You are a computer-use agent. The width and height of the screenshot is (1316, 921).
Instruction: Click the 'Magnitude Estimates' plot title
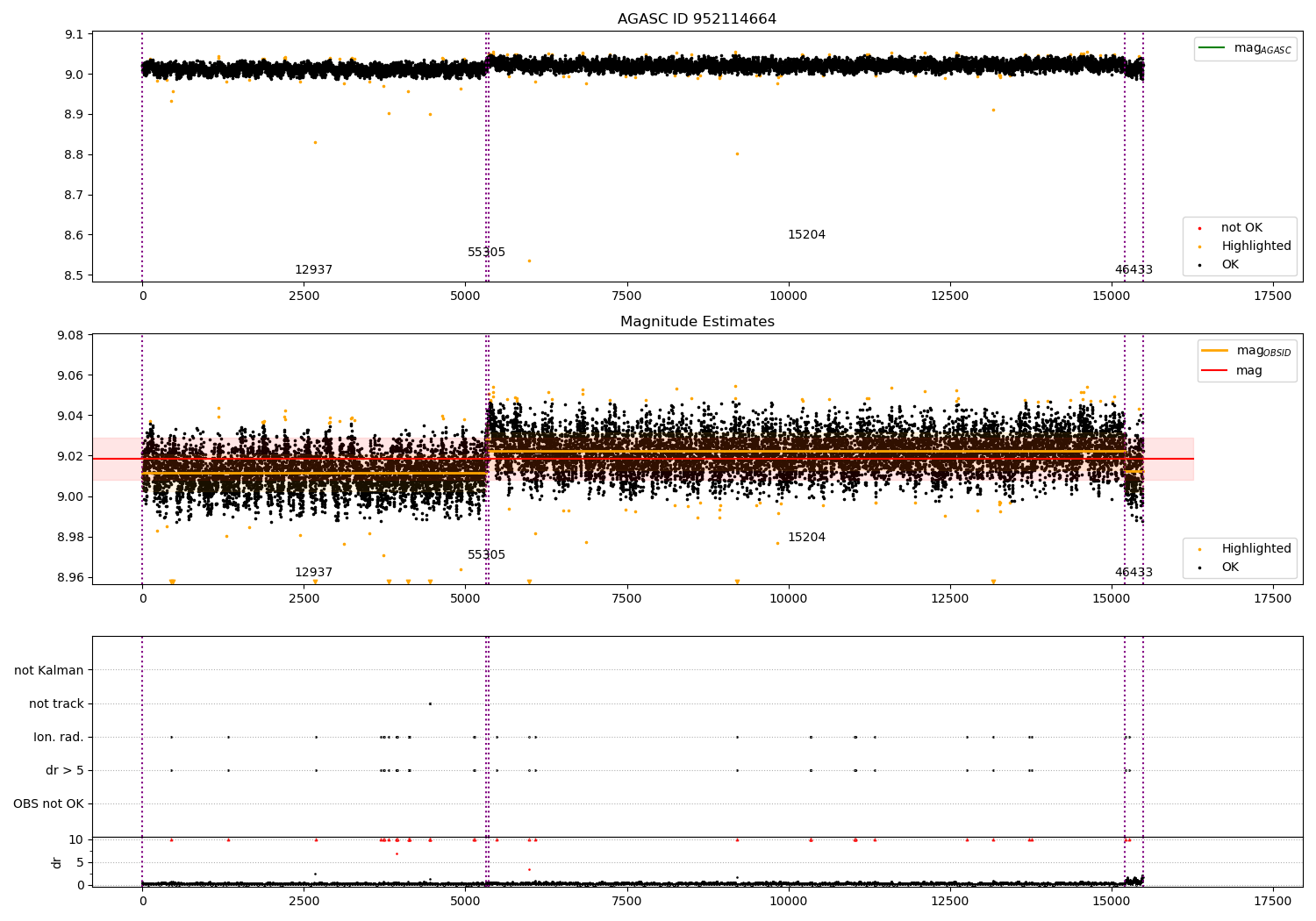point(697,322)
